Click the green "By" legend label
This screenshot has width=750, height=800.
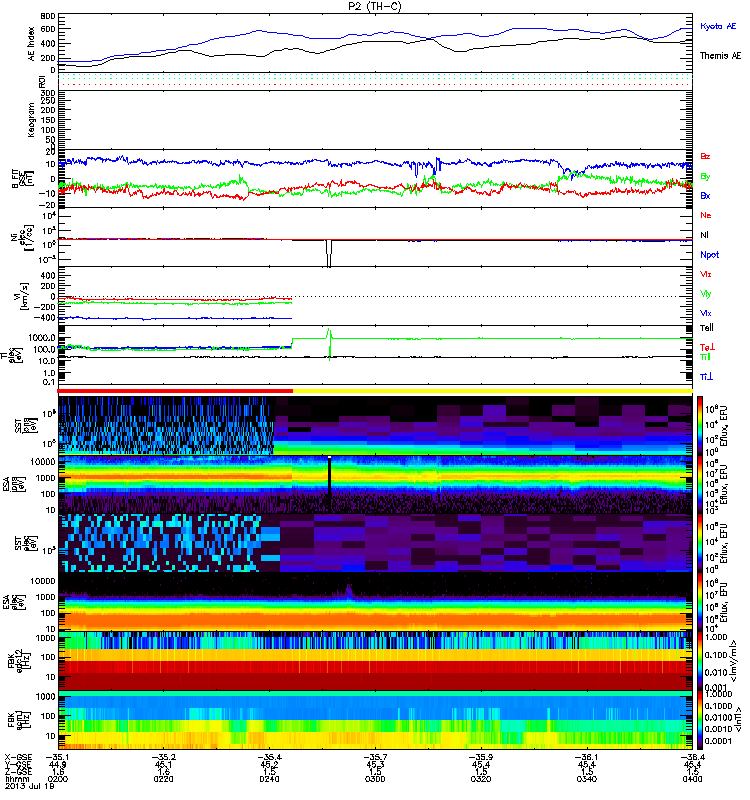pos(705,177)
